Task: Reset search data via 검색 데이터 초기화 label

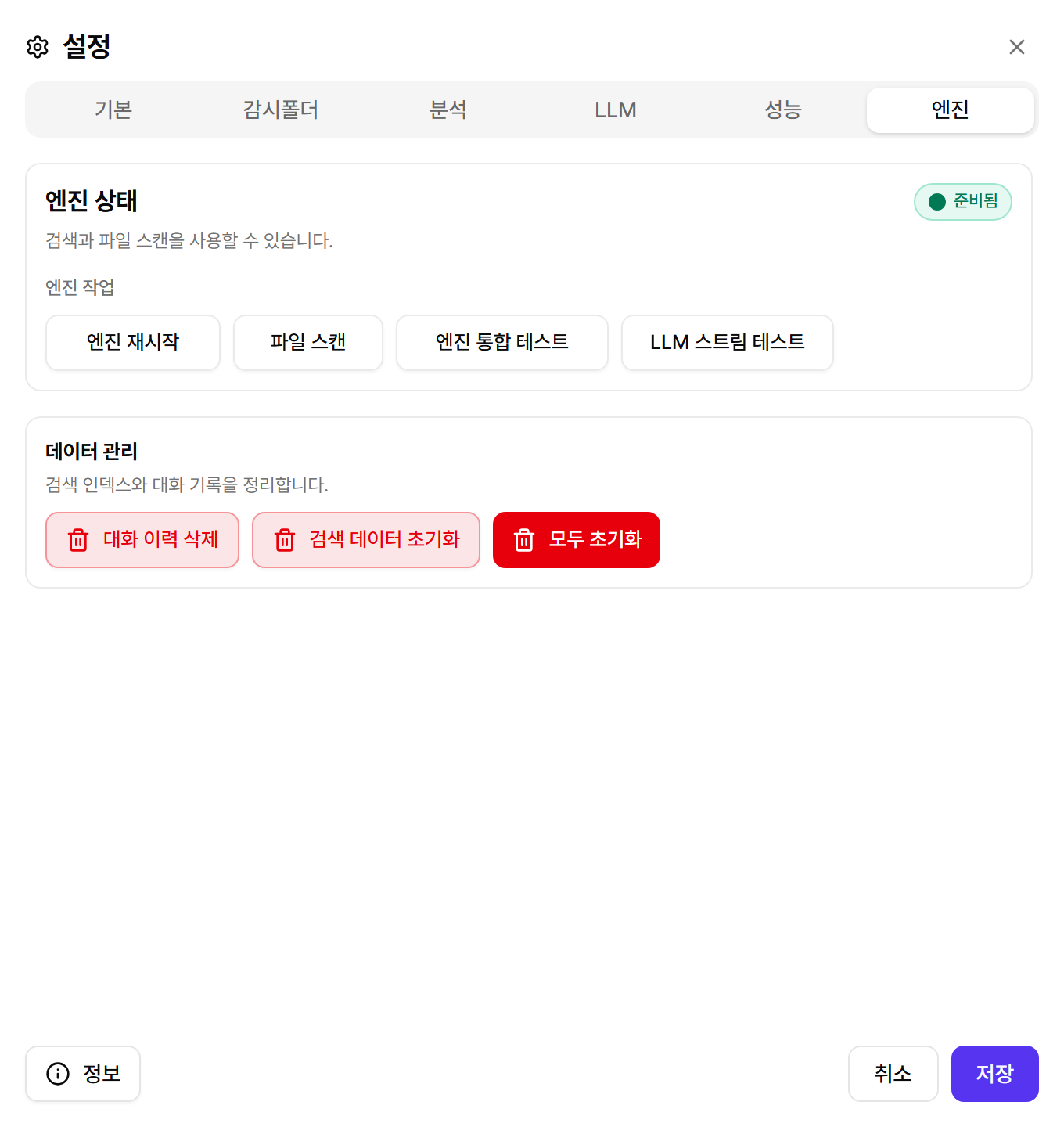Action: tap(385, 539)
